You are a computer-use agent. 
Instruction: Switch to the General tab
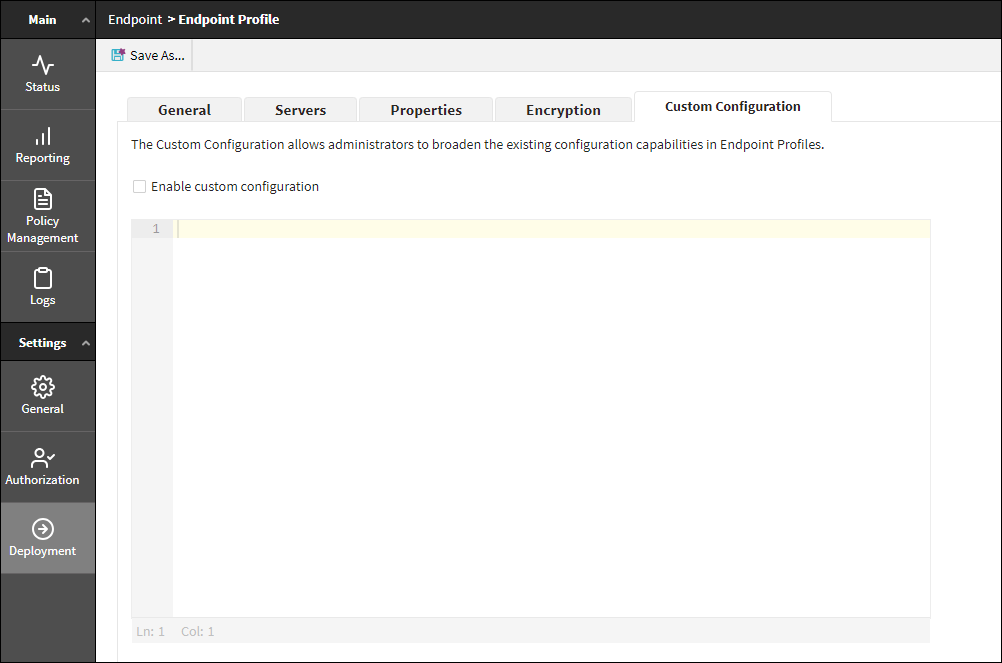point(184,110)
